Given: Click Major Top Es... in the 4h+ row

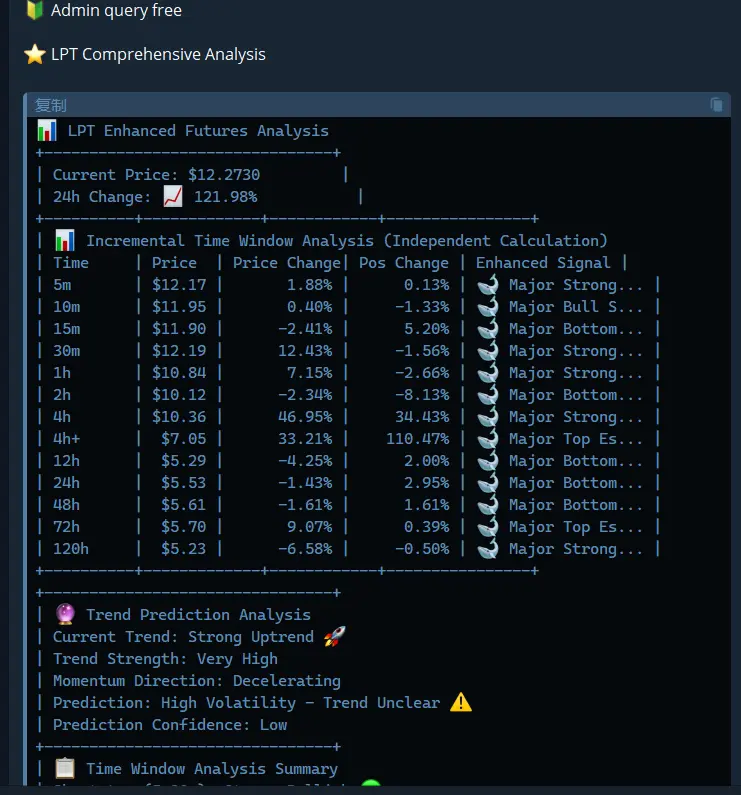Looking at the screenshot, I should [x=576, y=439].
